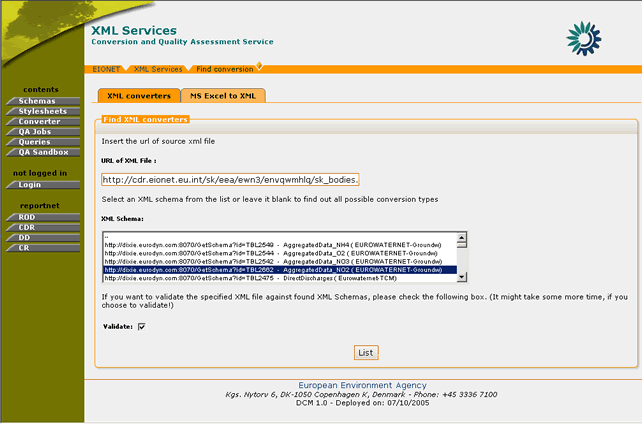Select the blank '--' schema option
642x424 pixels.
pyautogui.click(x=280, y=237)
